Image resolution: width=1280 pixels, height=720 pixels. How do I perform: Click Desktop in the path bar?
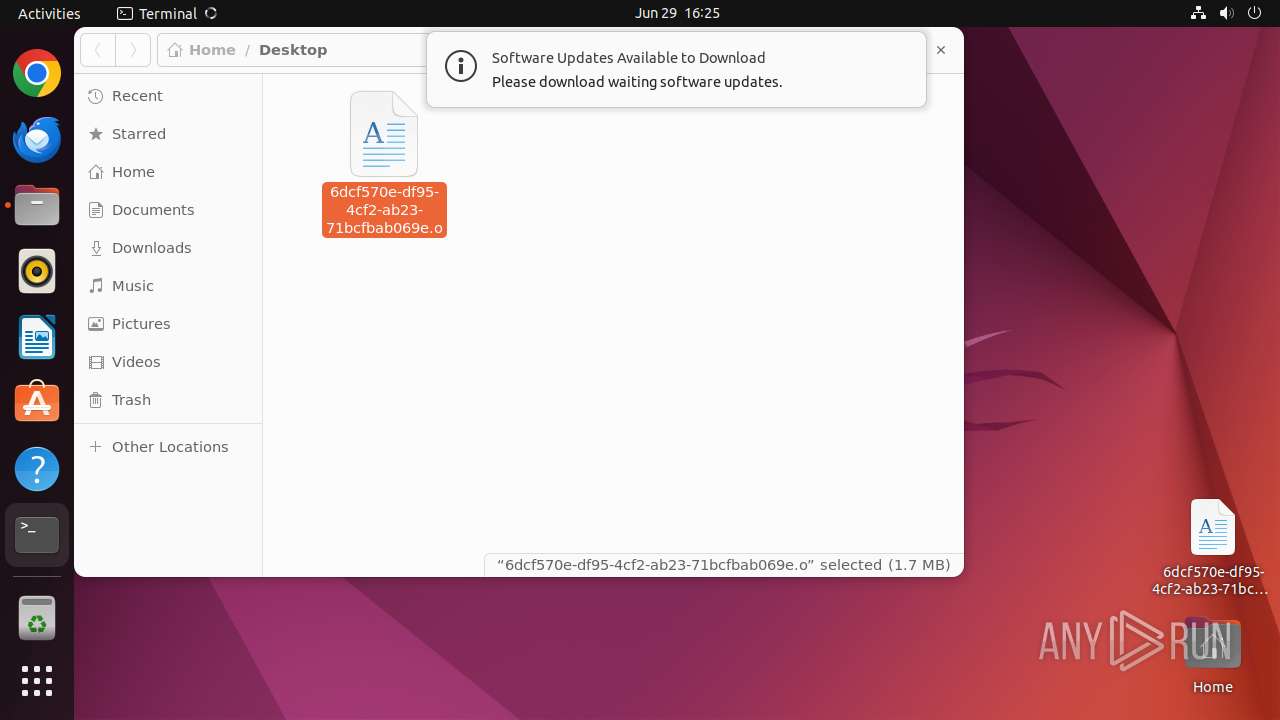293,50
